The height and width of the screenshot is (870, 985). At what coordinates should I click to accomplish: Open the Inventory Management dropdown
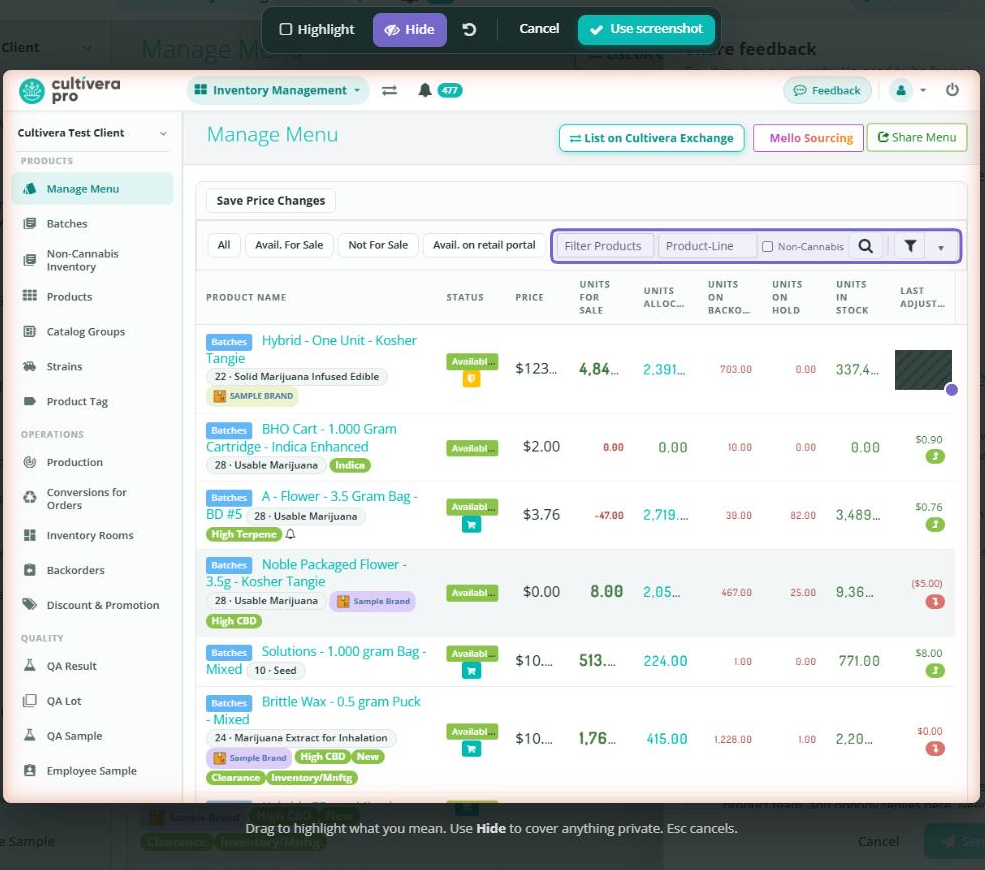tap(278, 90)
